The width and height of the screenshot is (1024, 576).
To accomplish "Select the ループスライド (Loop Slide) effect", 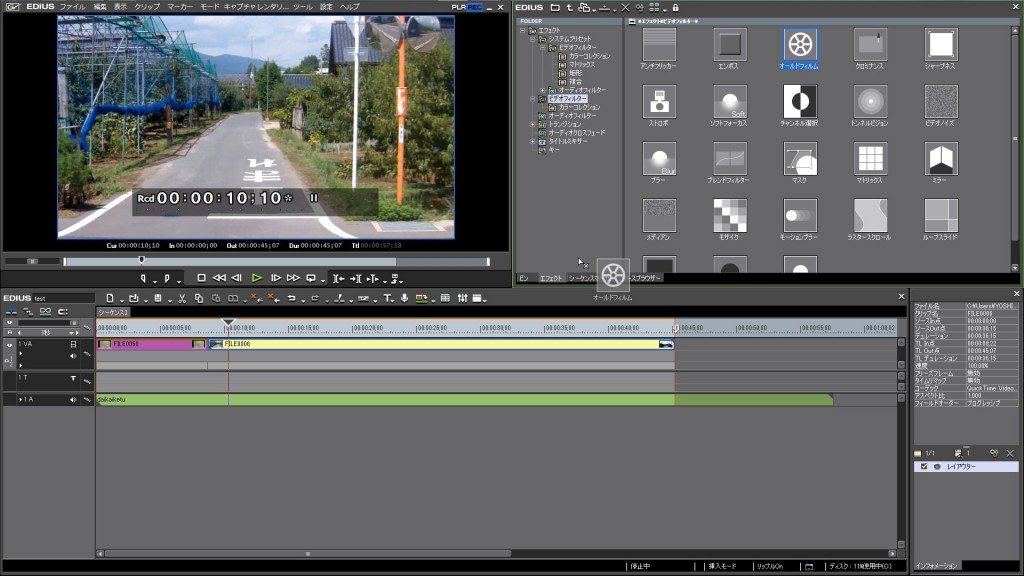I will point(941,216).
